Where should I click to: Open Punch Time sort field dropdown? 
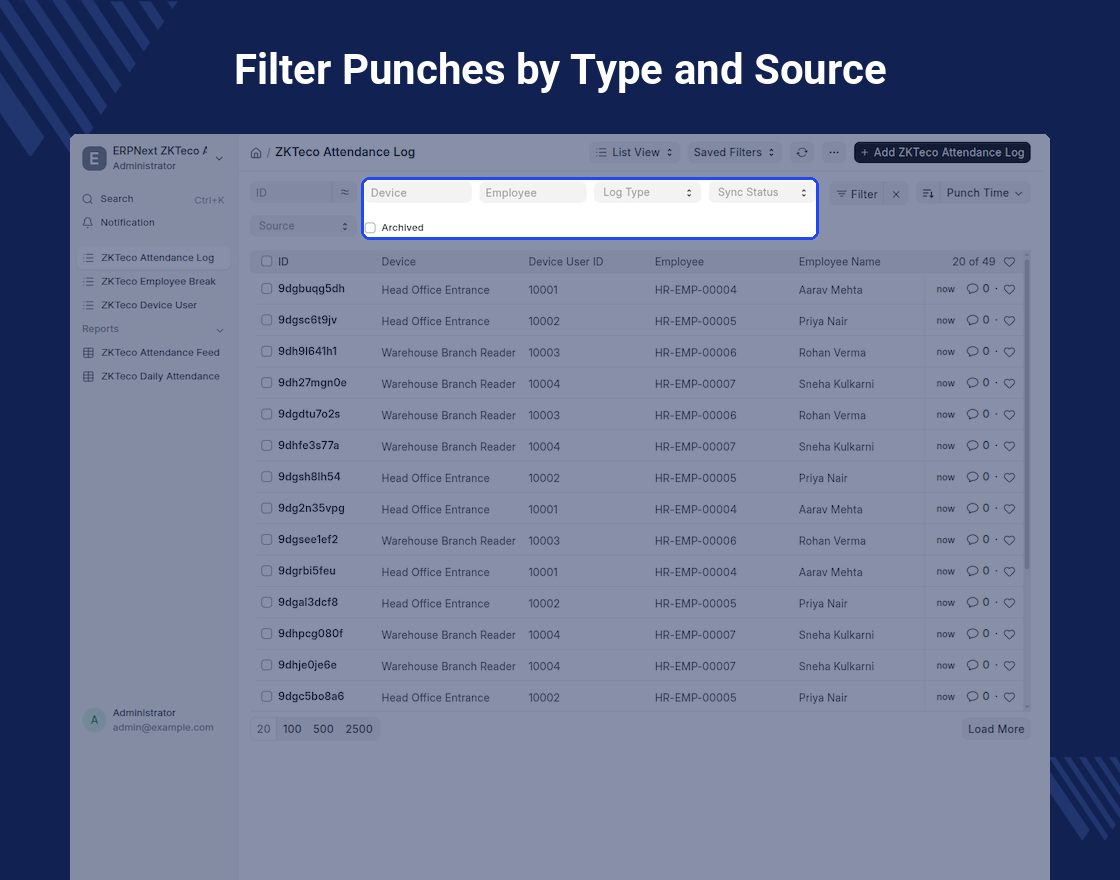pyautogui.click(x=984, y=194)
